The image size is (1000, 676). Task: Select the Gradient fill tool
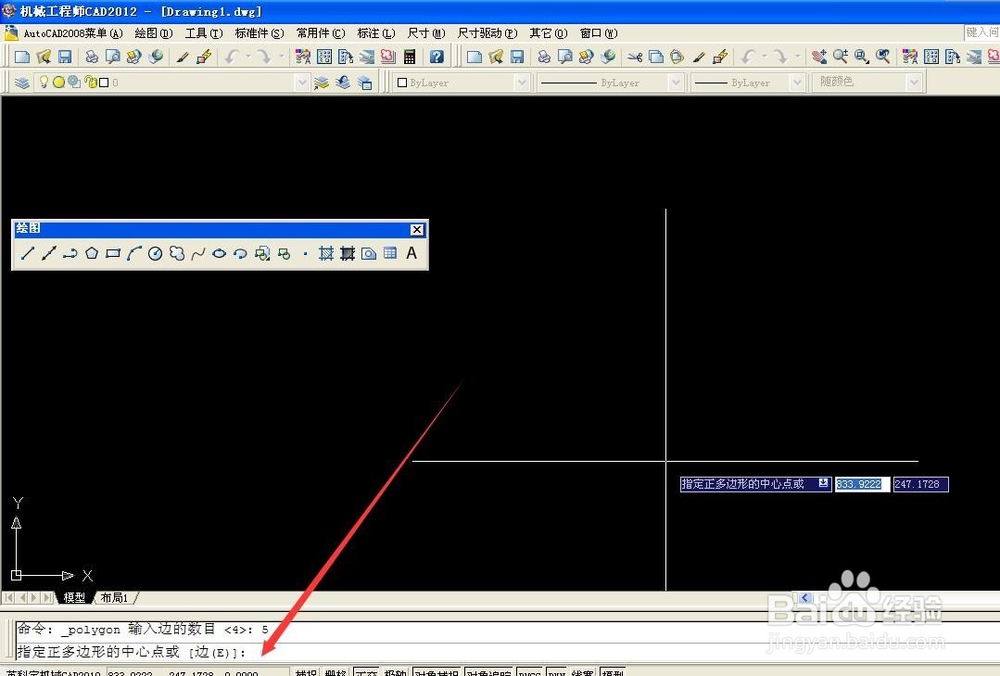click(x=347, y=253)
